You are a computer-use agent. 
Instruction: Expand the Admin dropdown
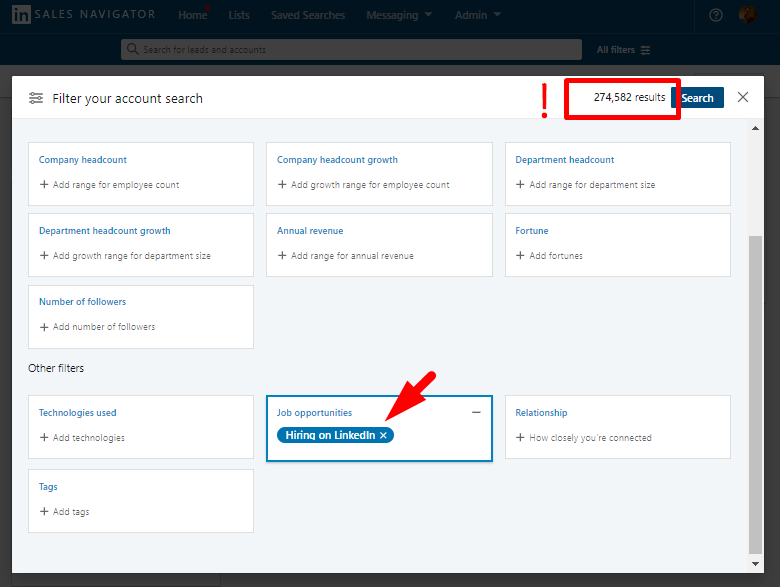(478, 15)
